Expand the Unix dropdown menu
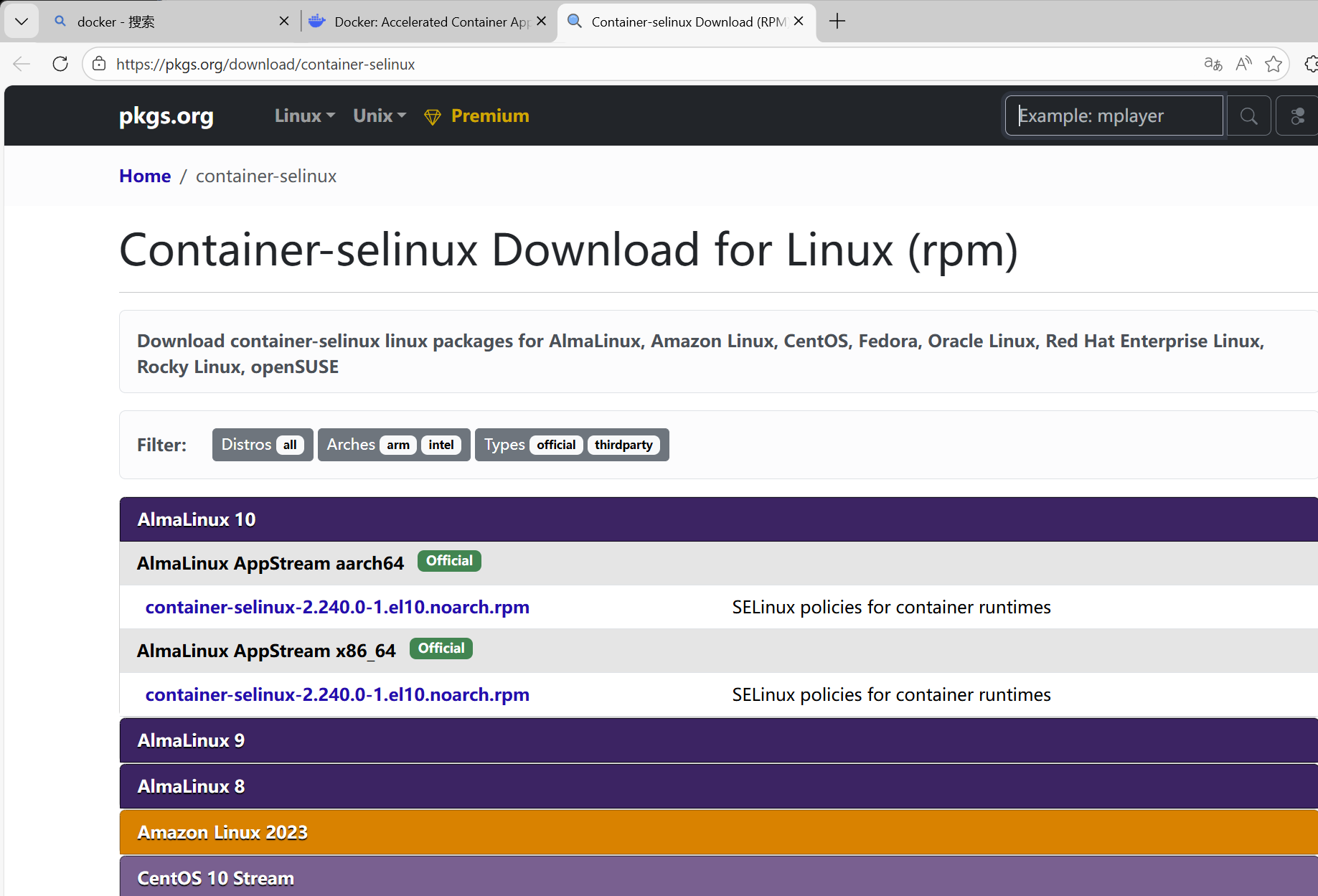This screenshot has height=896, width=1318. 380,115
